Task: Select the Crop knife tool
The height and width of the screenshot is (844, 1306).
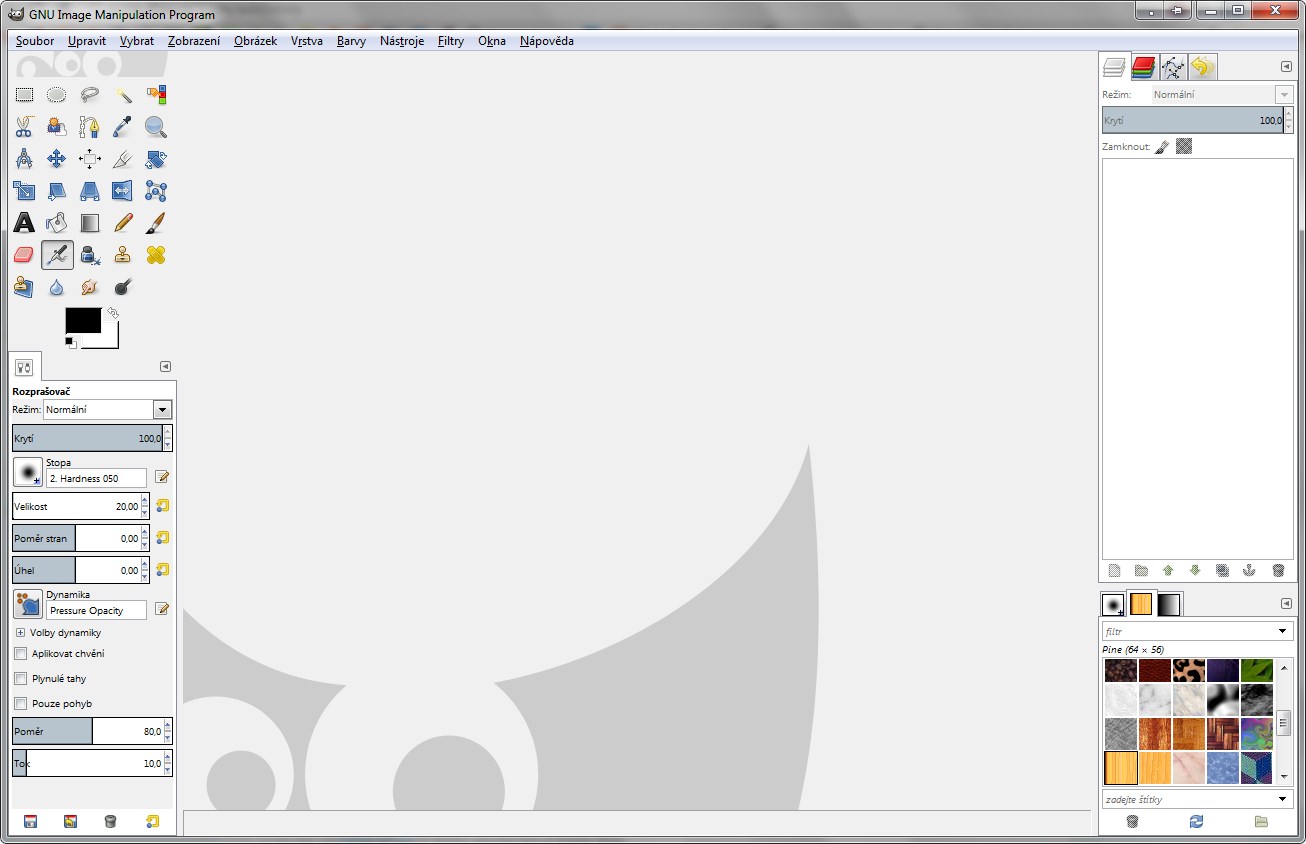Action: pos(123,159)
